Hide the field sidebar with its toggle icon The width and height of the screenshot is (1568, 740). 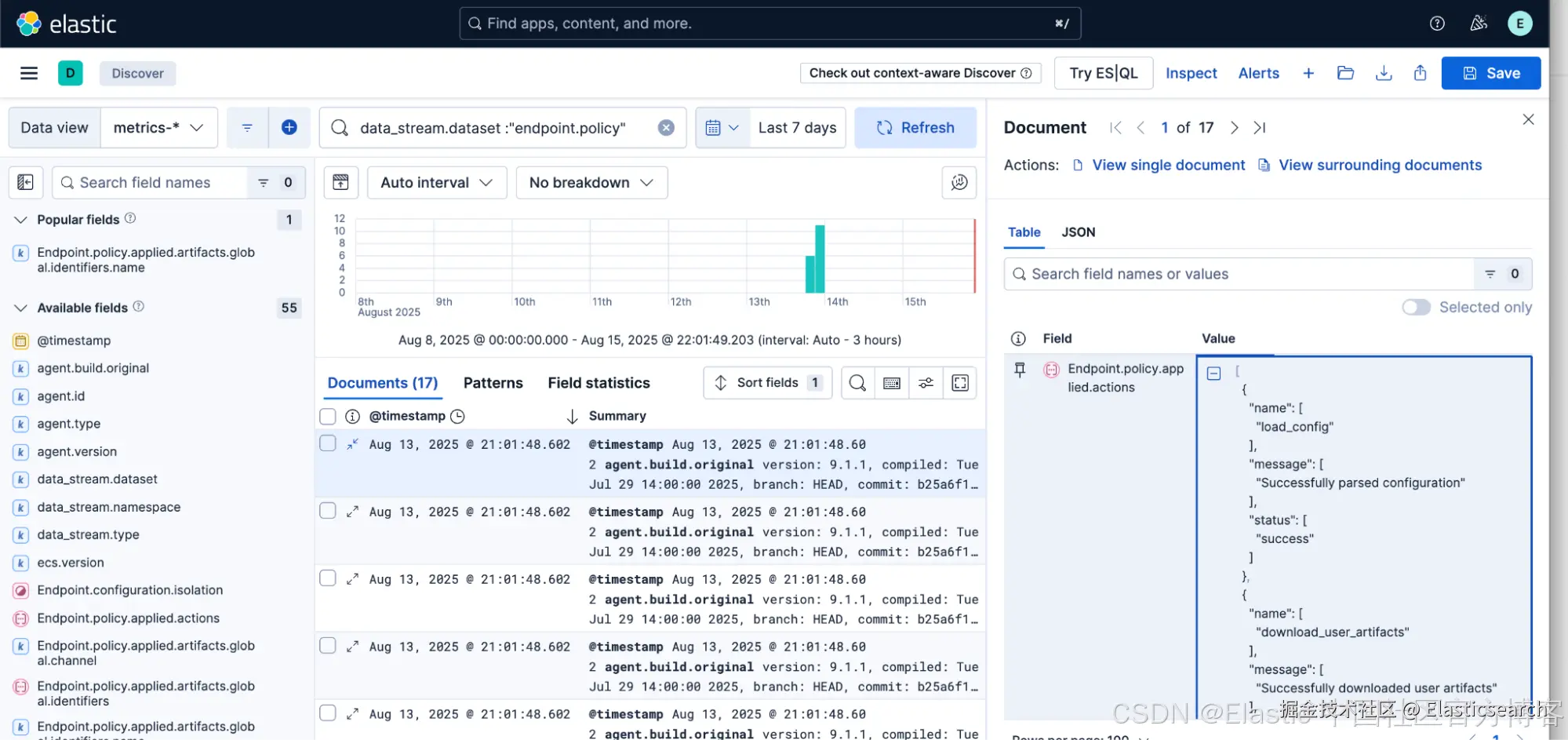pos(25,182)
